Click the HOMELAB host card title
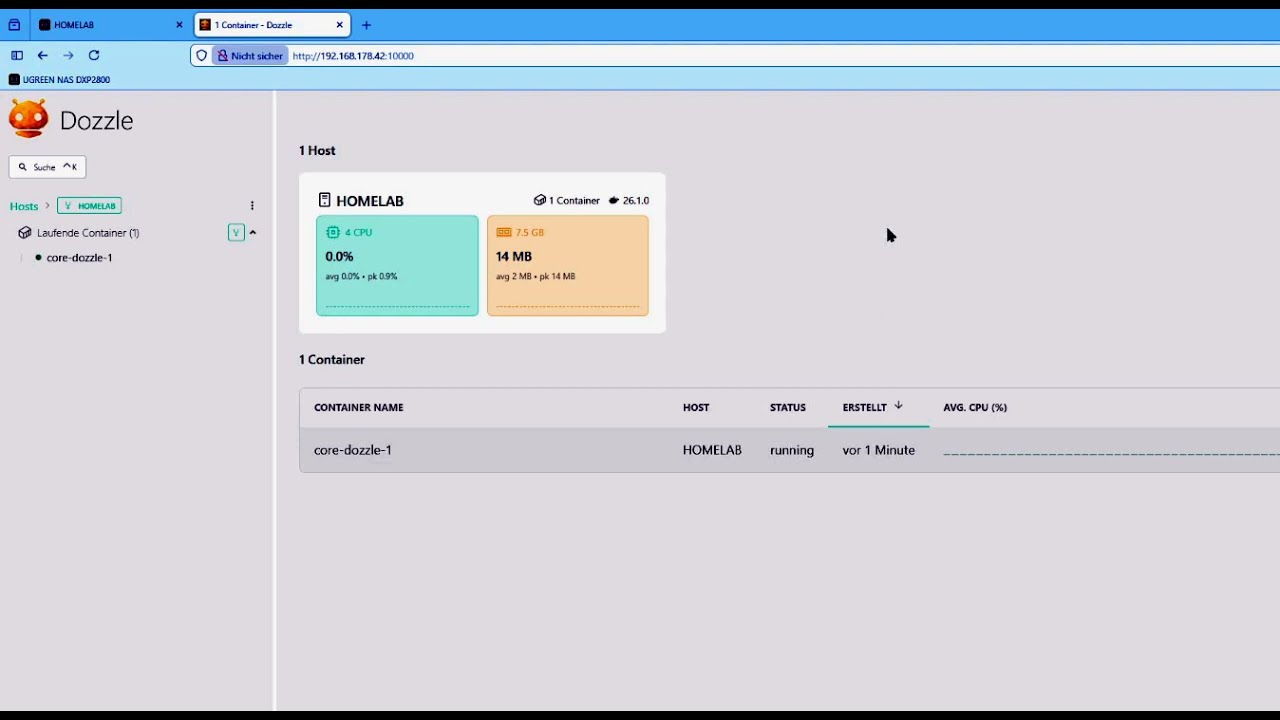Image resolution: width=1280 pixels, height=720 pixels. (370, 201)
